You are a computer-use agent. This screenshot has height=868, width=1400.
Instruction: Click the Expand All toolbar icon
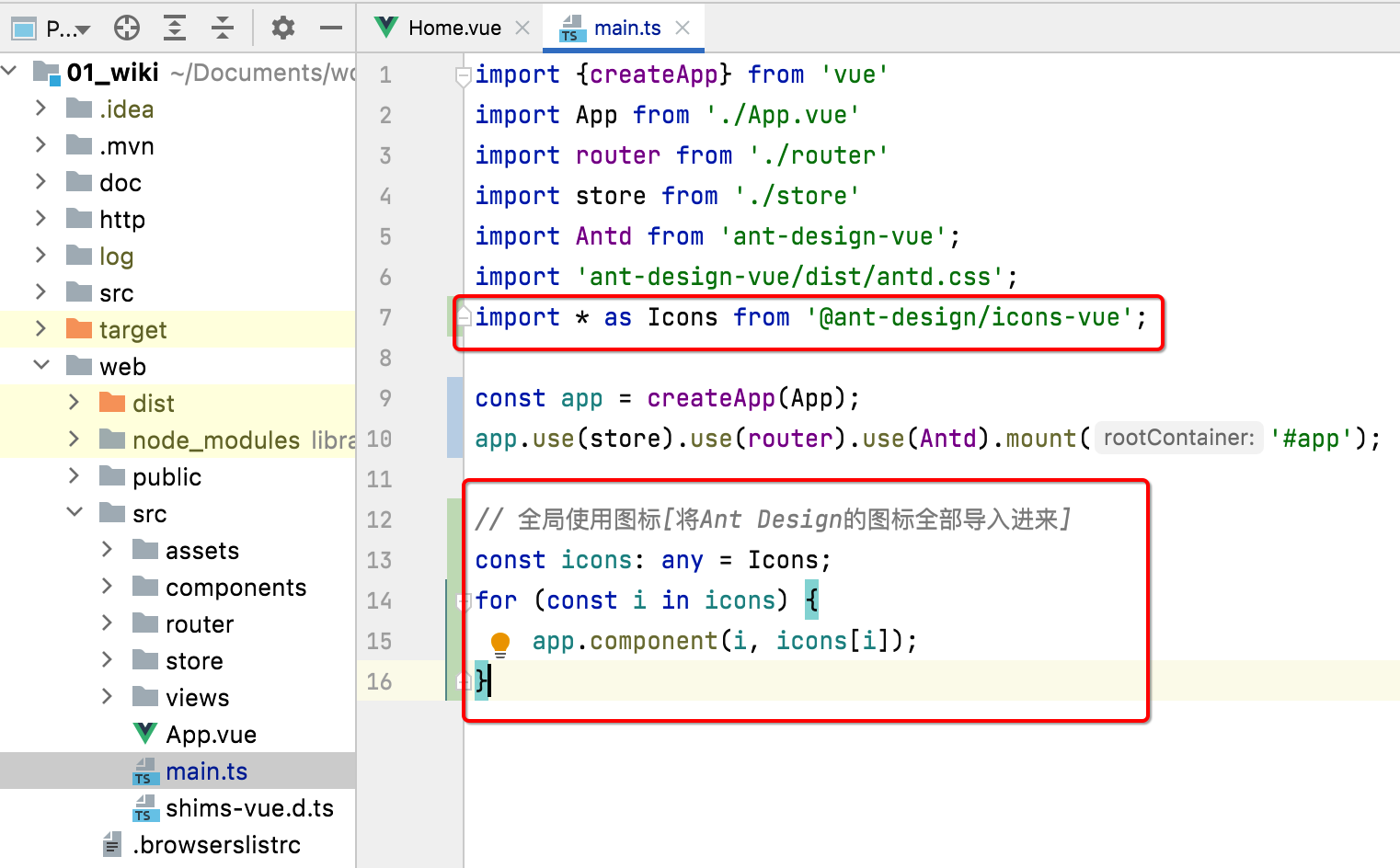coord(175,29)
